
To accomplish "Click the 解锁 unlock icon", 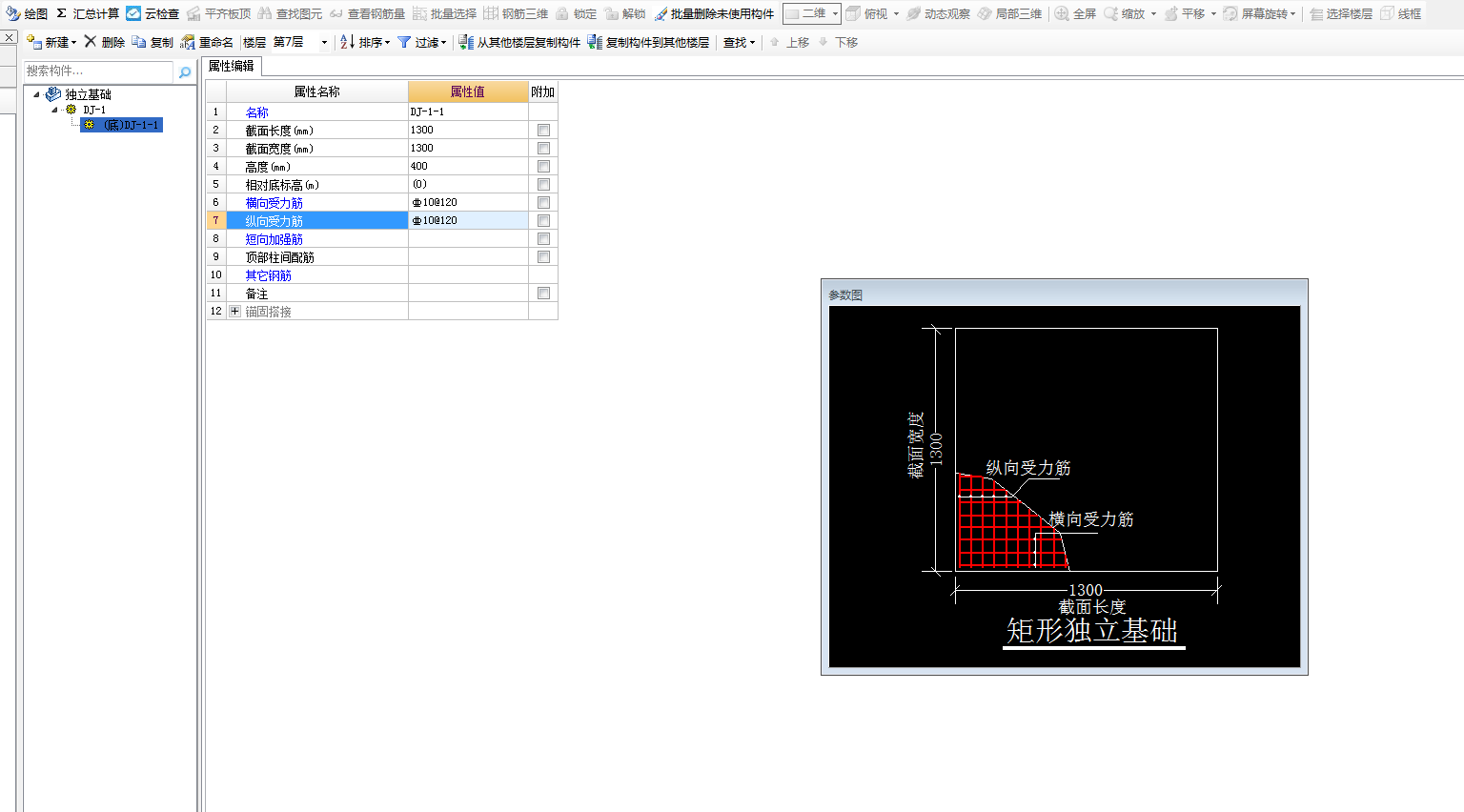I will point(611,13).
